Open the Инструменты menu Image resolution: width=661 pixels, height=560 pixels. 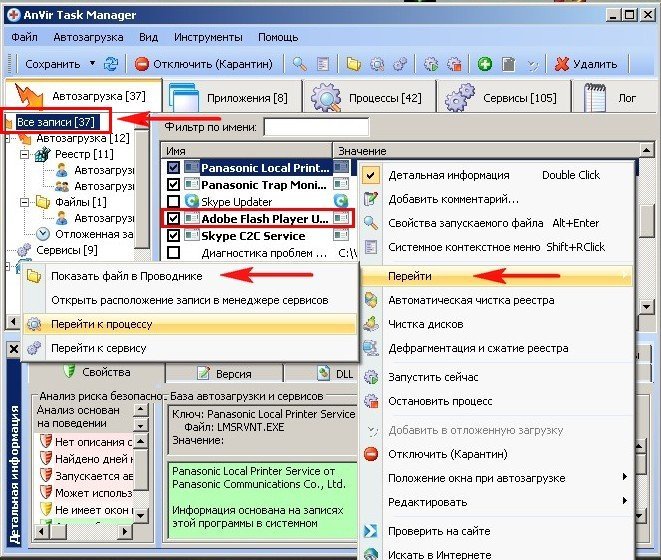(208, 37)
